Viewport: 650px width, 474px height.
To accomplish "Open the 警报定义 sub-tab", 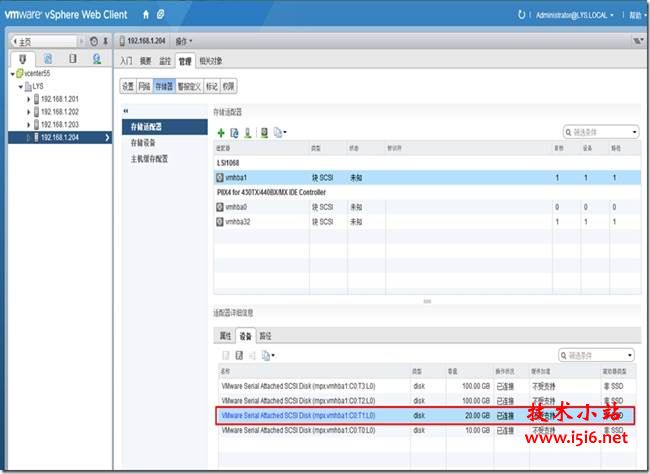I will pyautogui.click(x=189, y=86).
